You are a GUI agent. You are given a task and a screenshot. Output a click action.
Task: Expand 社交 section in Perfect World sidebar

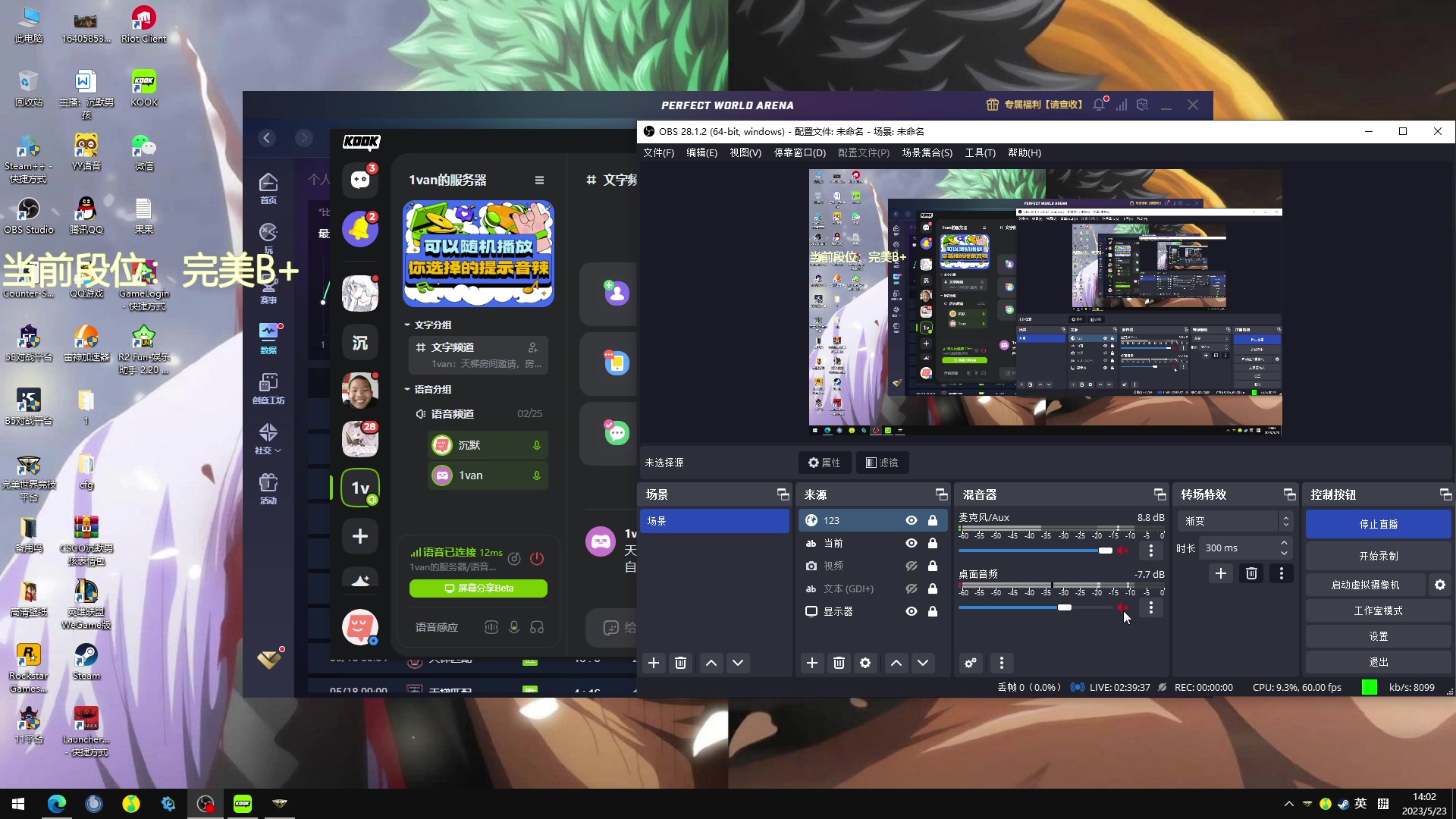(x=268, y=439)
